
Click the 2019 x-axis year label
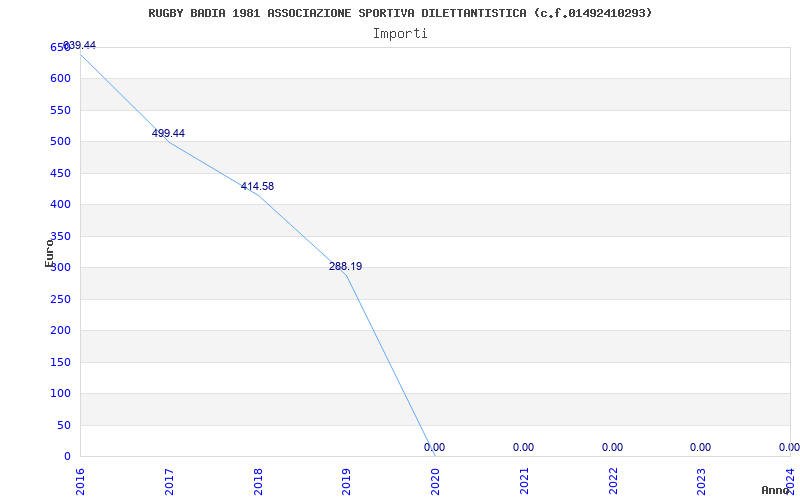click(346, 481)
